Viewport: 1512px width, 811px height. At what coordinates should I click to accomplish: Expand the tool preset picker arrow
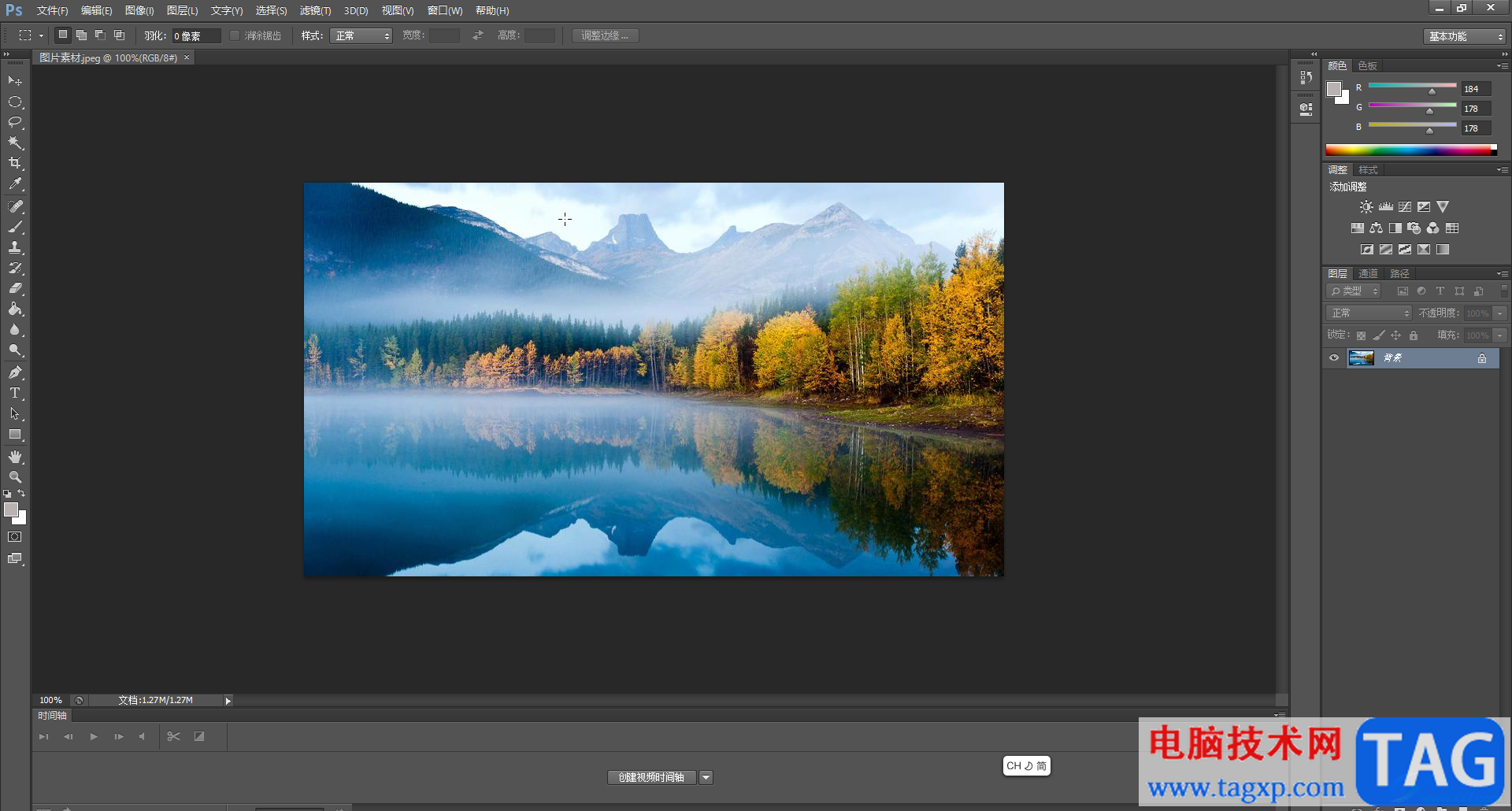[41, 35]
